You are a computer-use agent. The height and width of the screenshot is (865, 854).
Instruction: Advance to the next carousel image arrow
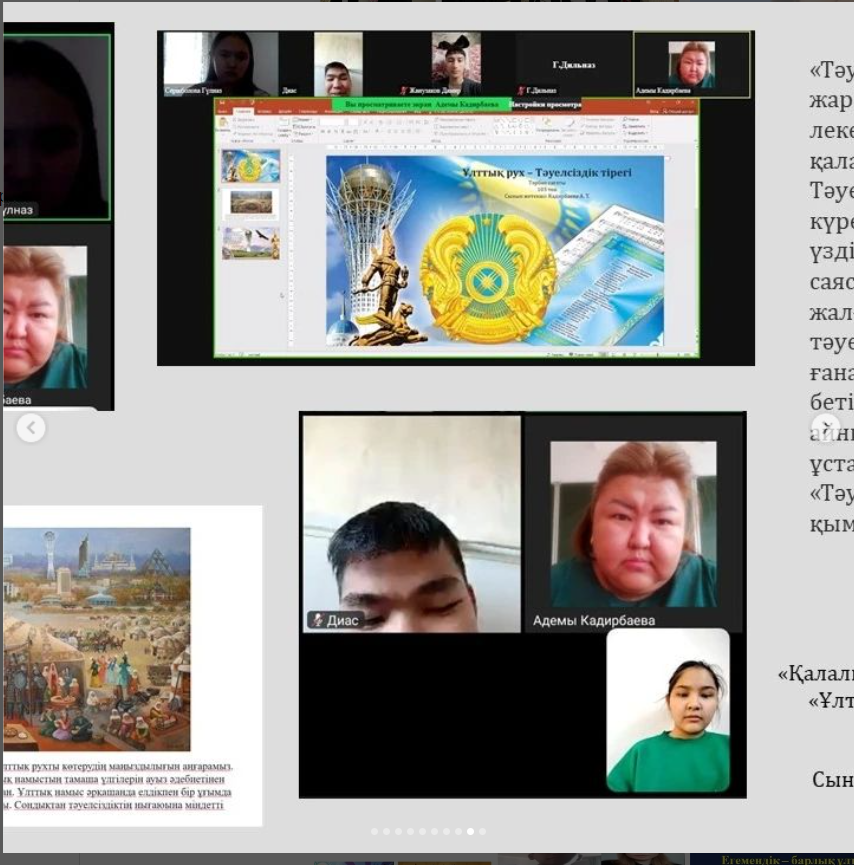[x=825, y=428]
